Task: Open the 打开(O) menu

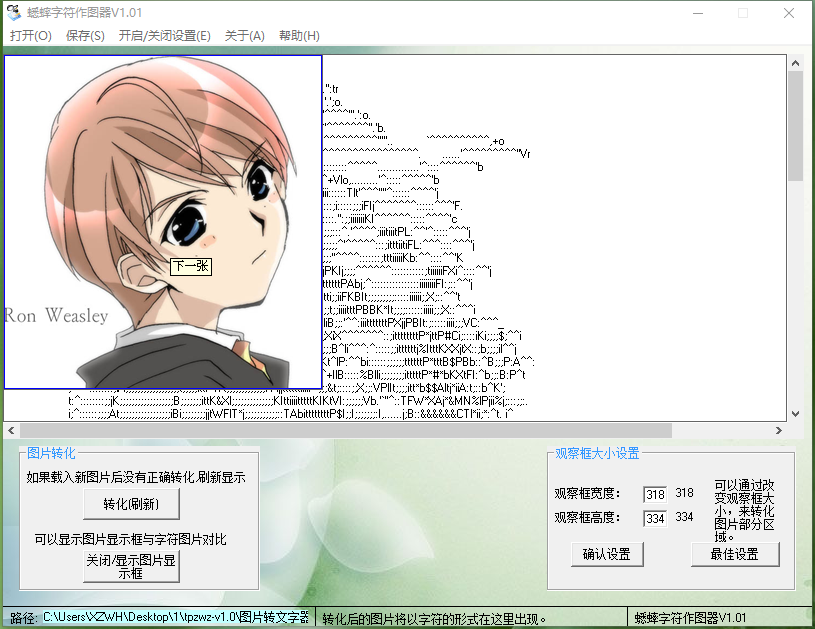Action: (29, 35)
